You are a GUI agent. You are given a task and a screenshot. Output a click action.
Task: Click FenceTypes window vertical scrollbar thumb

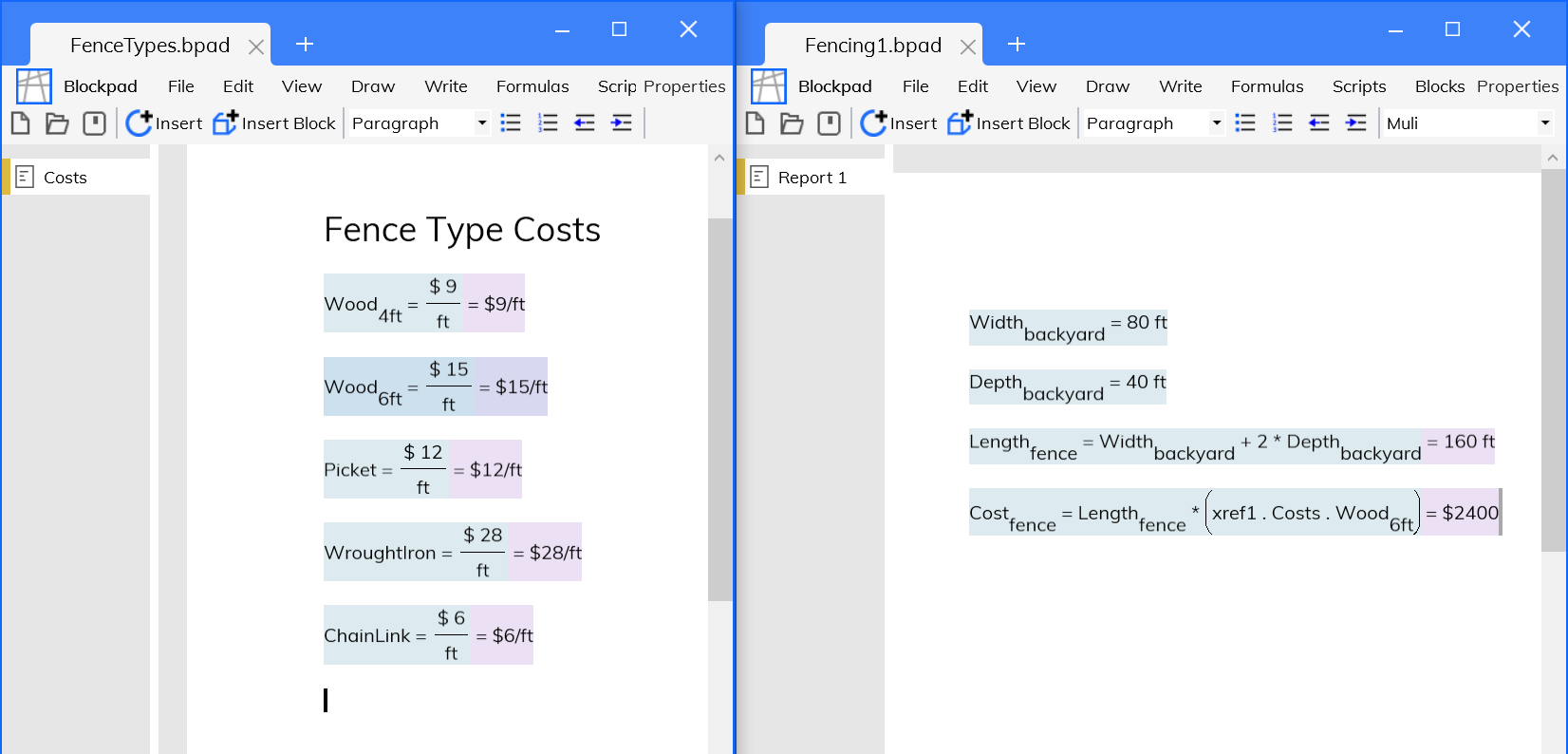coord(720,408)
